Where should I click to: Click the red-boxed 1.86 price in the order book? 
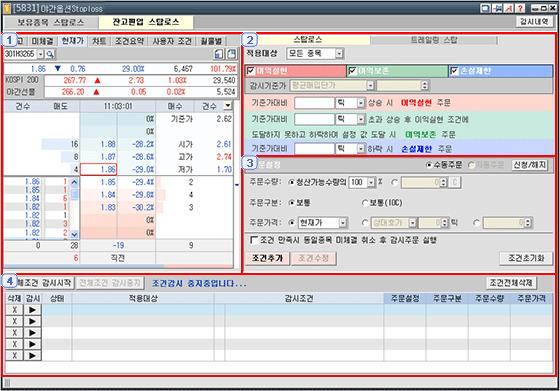pos(98,169)
